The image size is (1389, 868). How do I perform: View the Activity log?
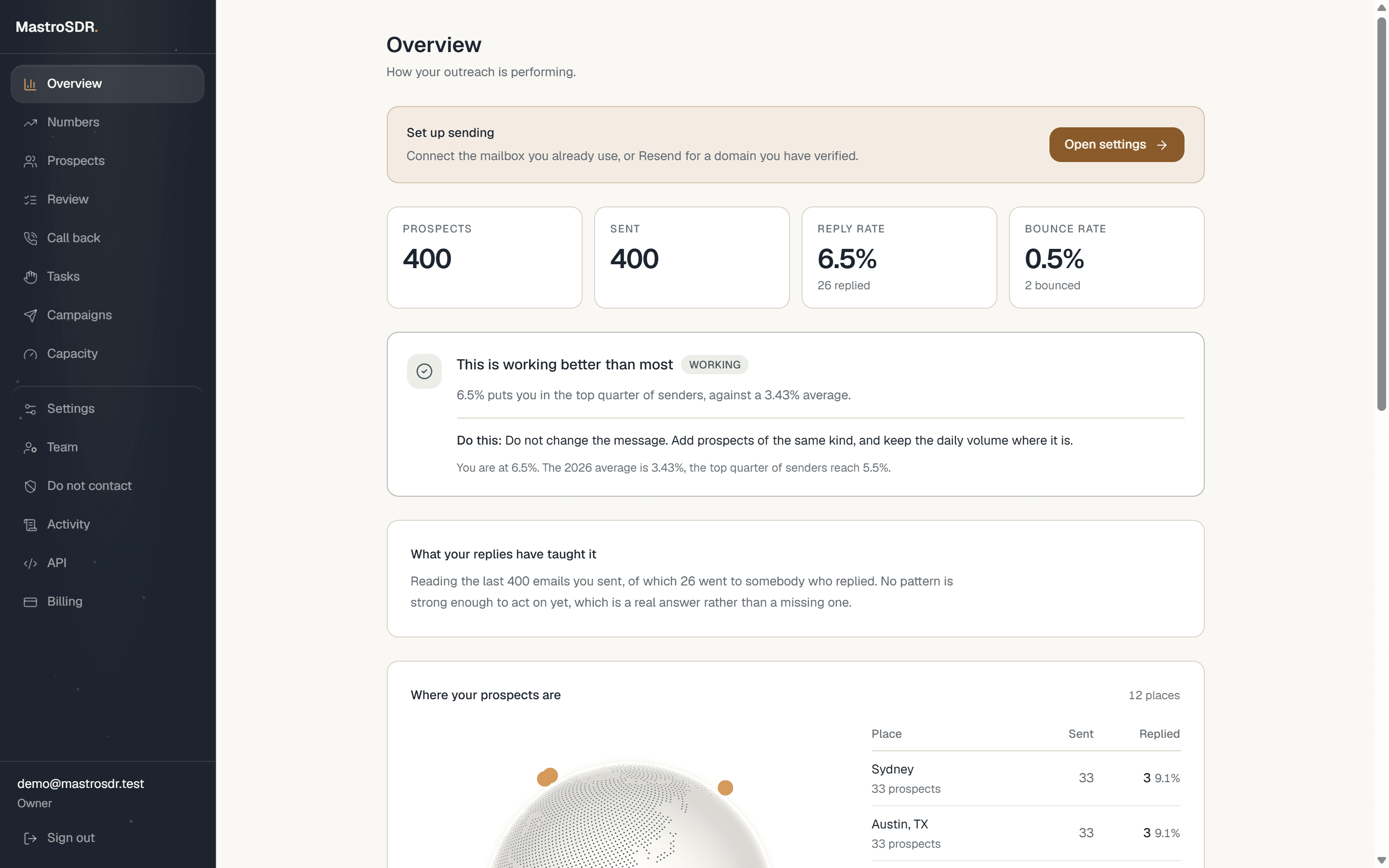[x=108, y=524]
